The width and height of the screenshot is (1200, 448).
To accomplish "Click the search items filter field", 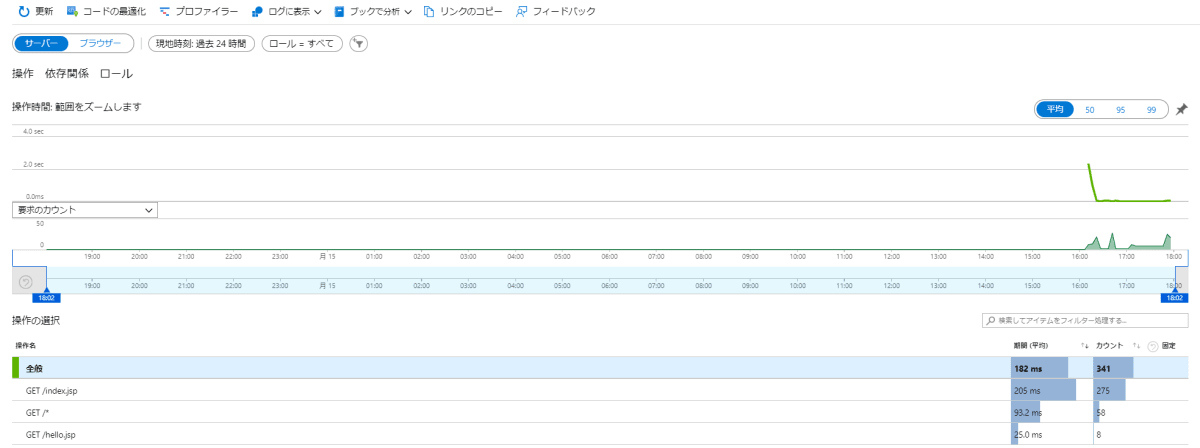I will click(x=1085, y=321).
